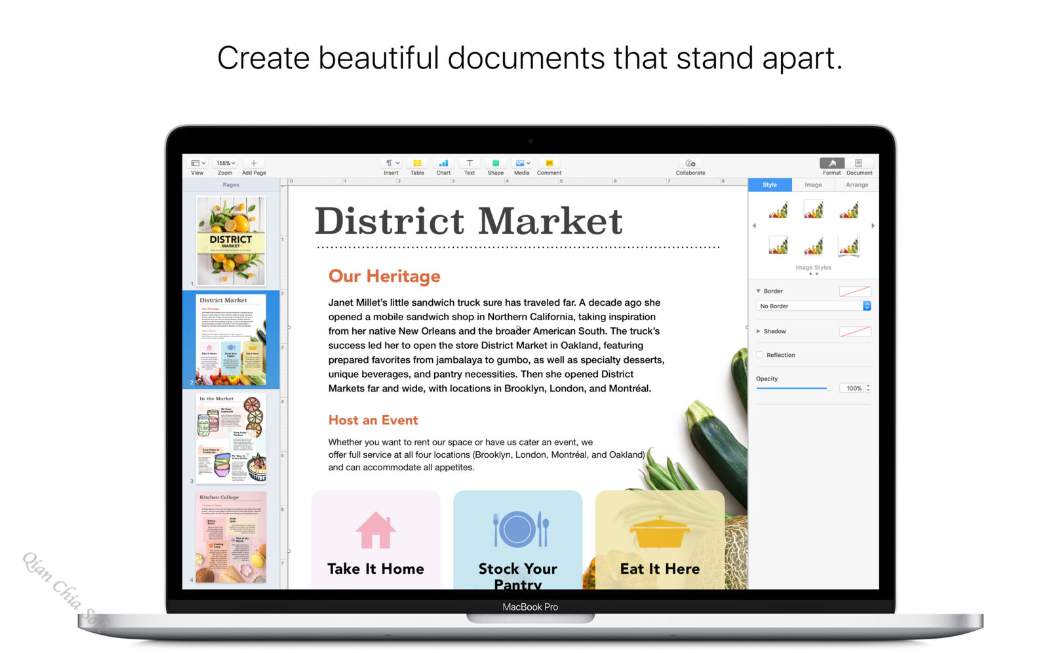Click the Shadow preview swatch
The height and width of the screenshot is (653, 1054).
pyautogui.click(x=855, y=331)
